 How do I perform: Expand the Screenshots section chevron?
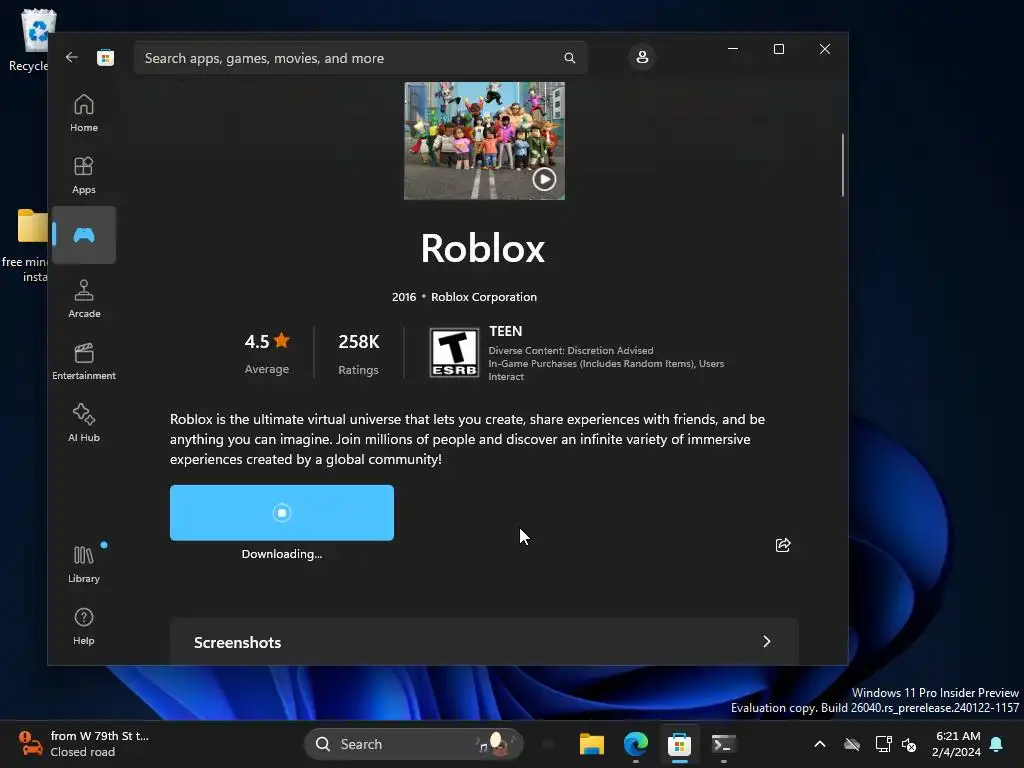click(x=767, y=642)
